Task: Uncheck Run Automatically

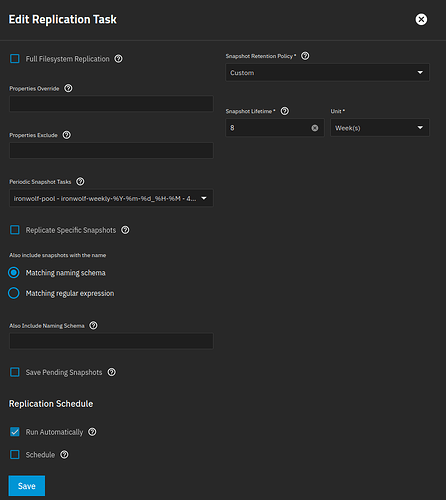Action: coord(15,432)
